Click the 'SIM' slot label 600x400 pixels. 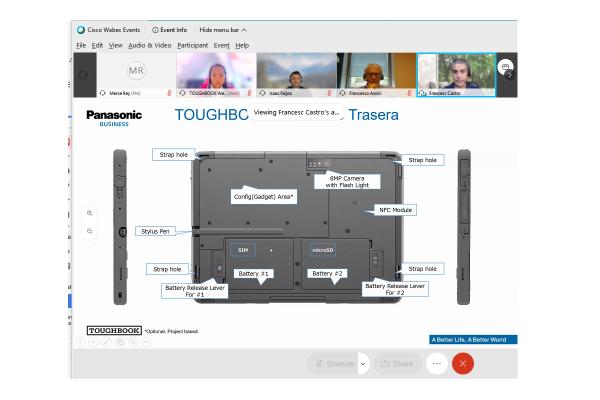tap(243, 250)
